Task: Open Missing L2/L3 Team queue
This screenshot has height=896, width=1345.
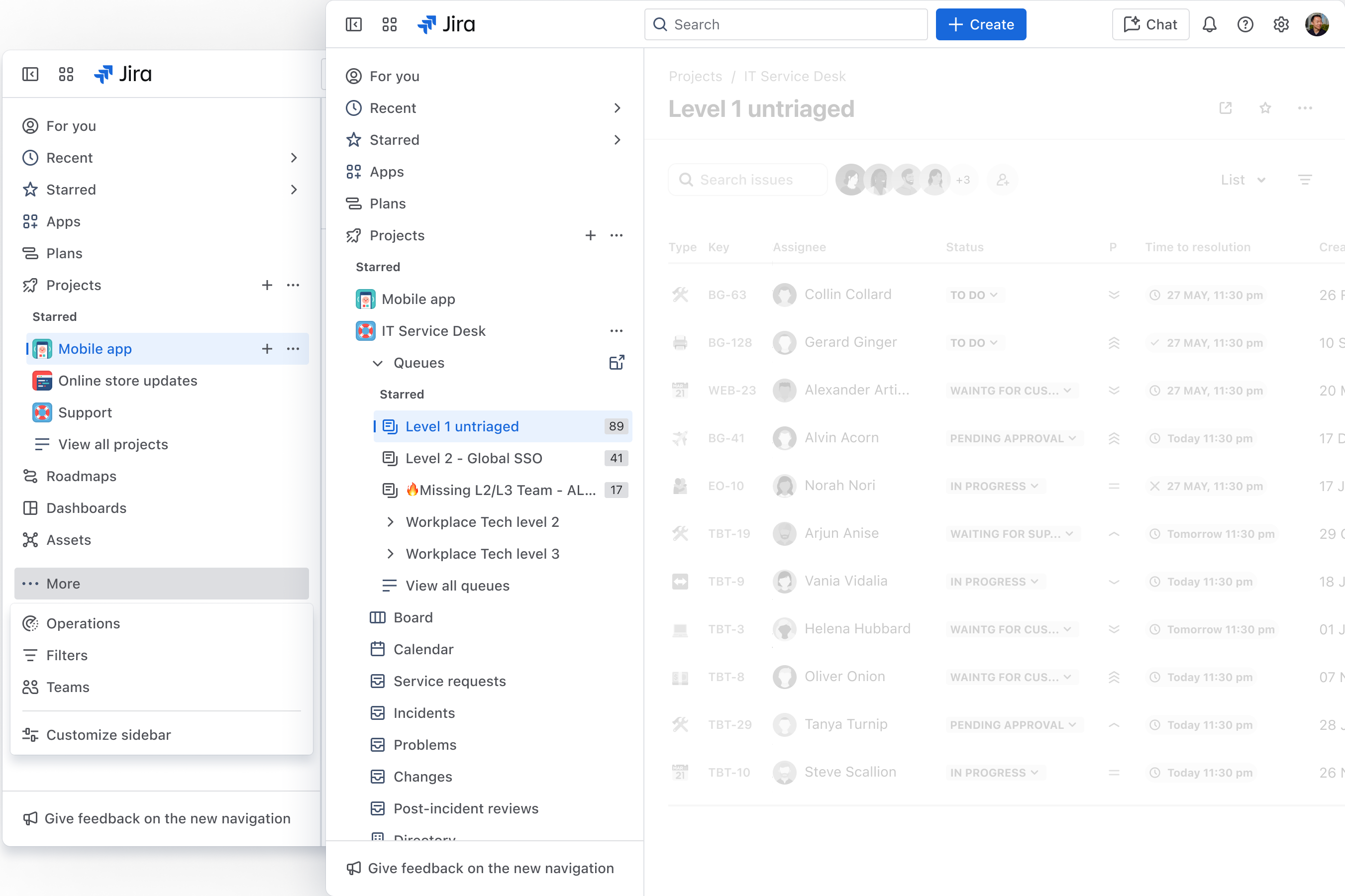Action: [x=503, y=490]
